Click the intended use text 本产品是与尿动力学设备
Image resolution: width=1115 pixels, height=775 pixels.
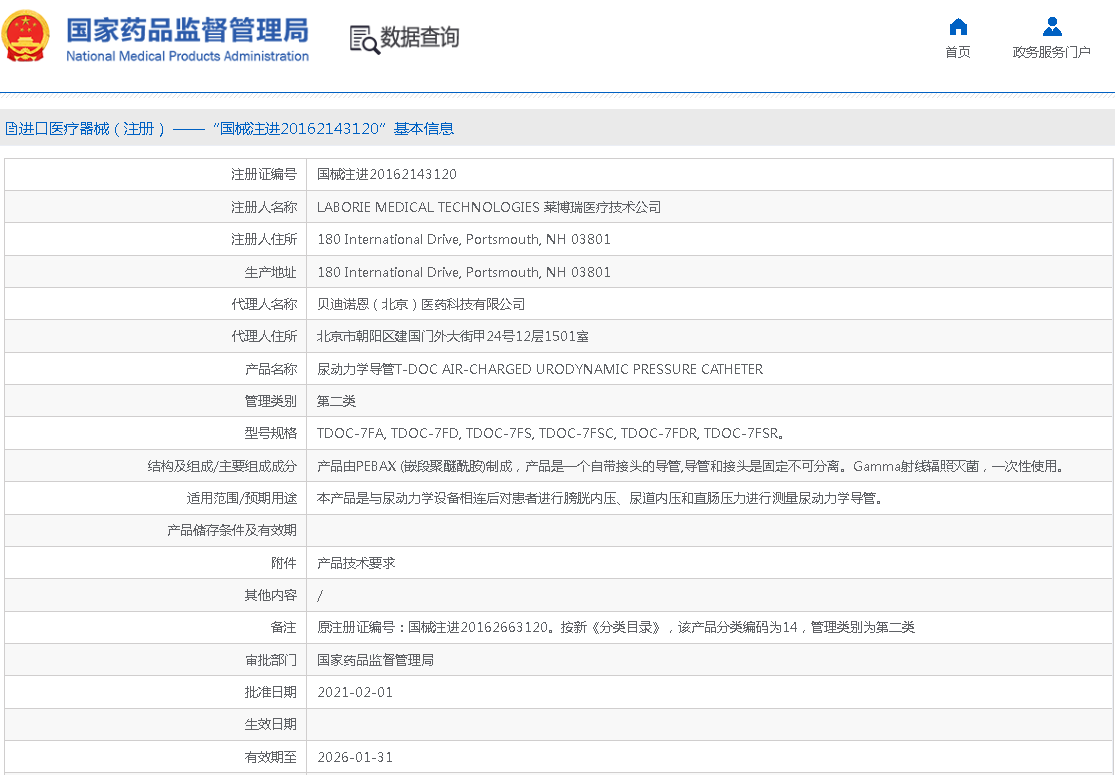click(601, 498)
